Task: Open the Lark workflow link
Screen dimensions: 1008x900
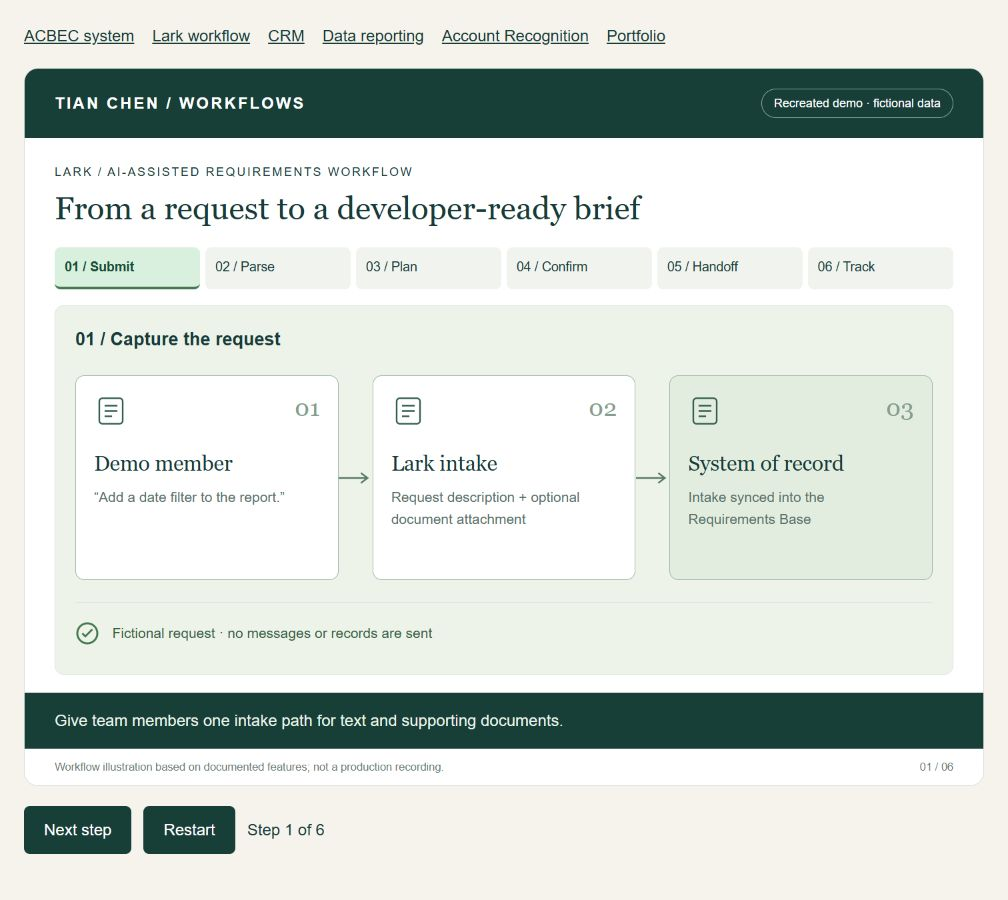Action: (201, 36)
